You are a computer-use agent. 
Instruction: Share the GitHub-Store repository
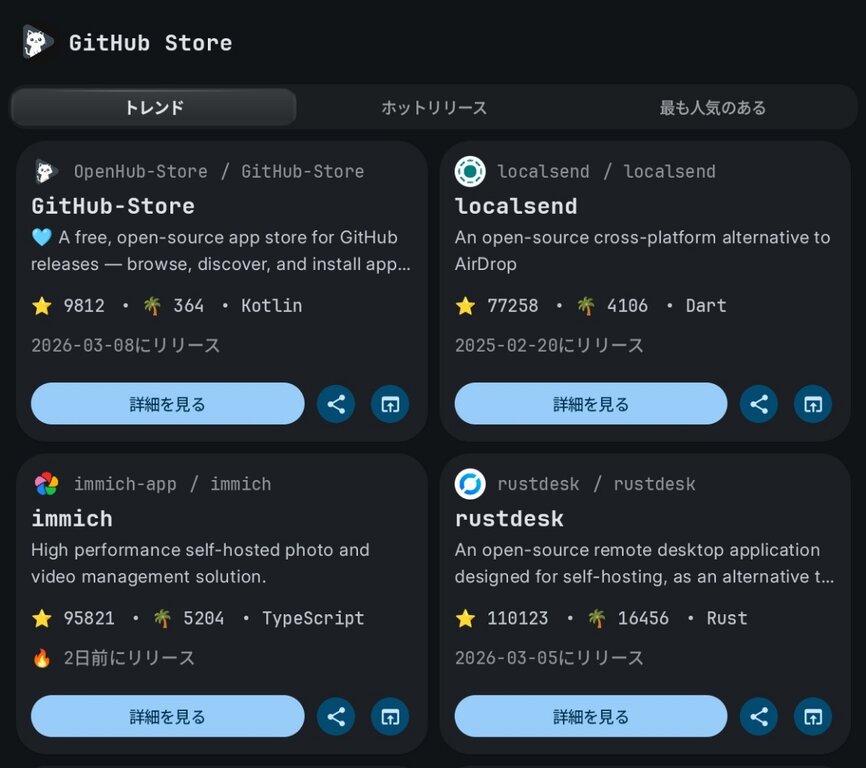[336, 404]
